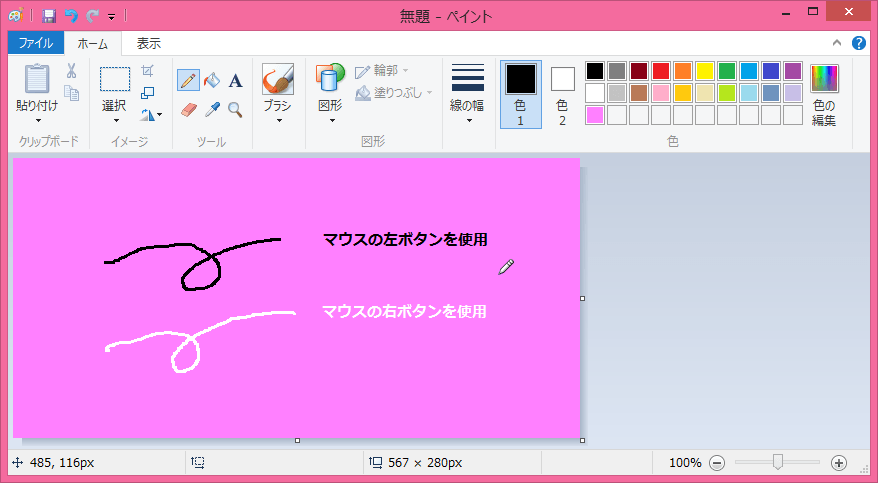Viewport: 878px width, 483px height.
Task: Select the Pencil tool
Action: click(x=188, y=80)
